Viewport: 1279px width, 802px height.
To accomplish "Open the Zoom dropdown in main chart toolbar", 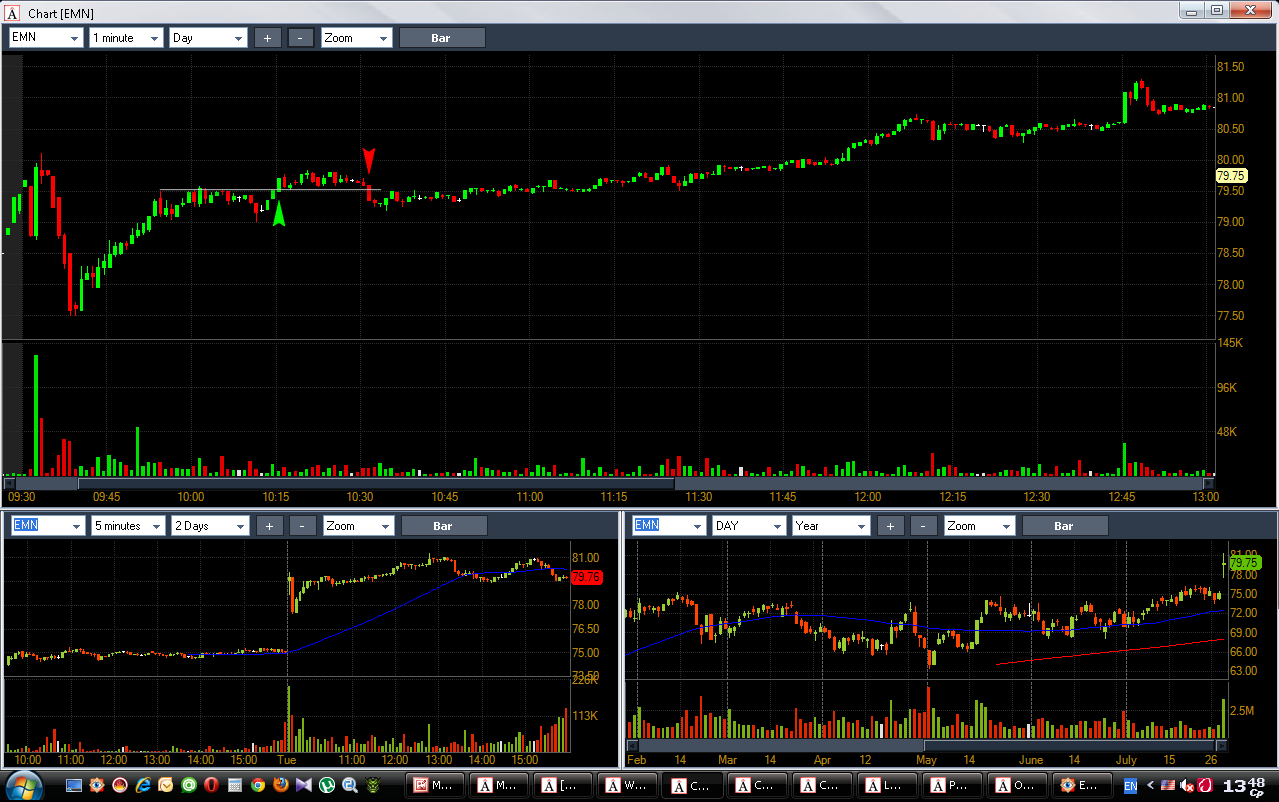I will (x=356, y=38).
